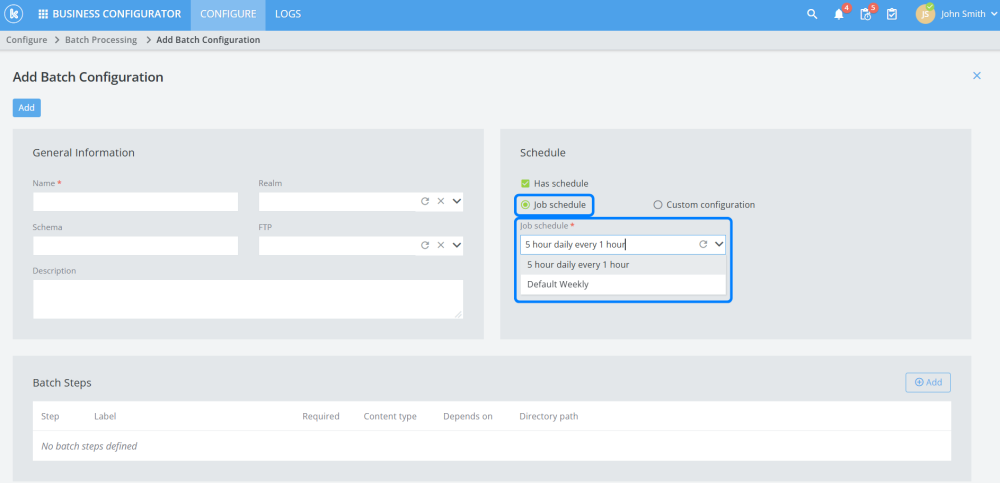Go to Configure breadcrumb
Image resolution: width=1000 pixels, height=483 pixels.
(27, 40)
